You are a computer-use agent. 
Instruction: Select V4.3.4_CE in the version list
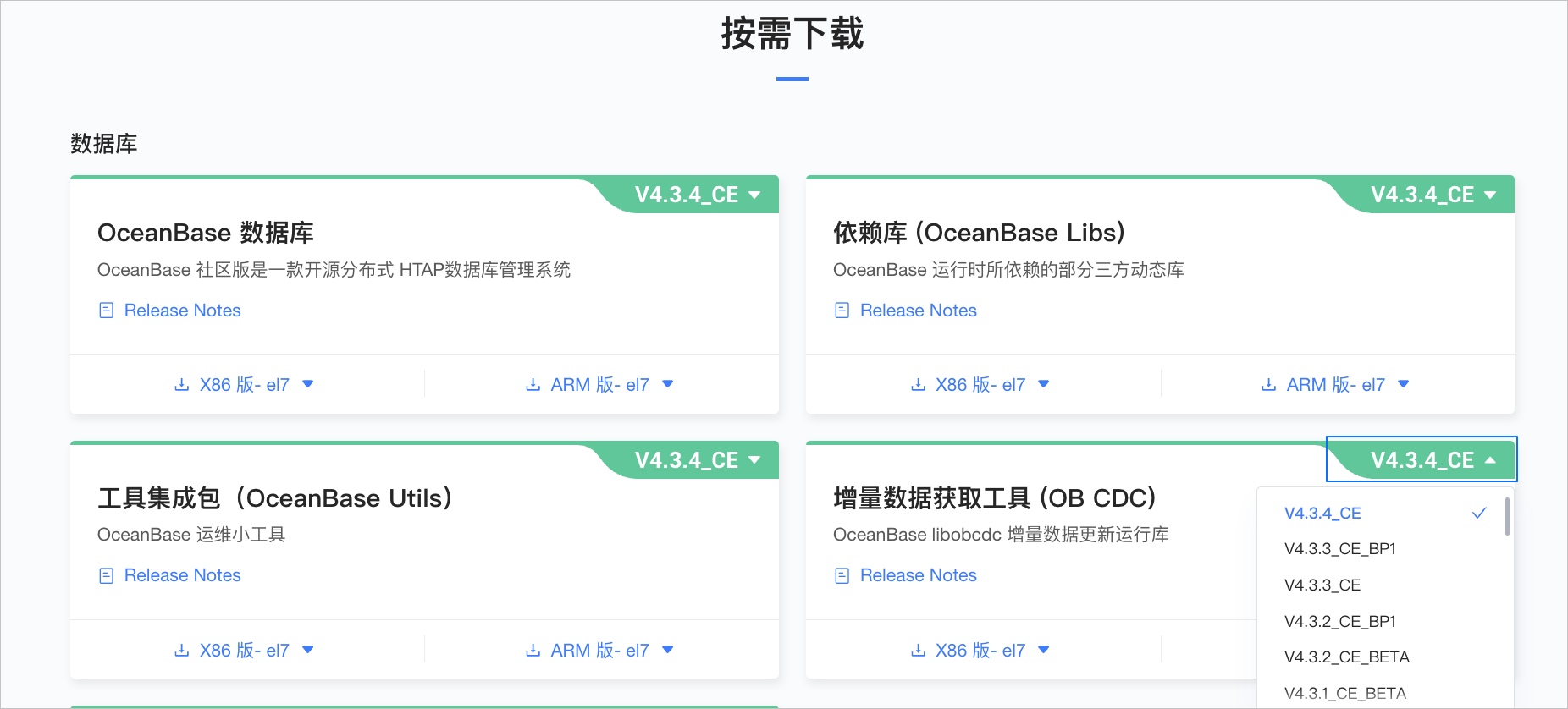1385,514
